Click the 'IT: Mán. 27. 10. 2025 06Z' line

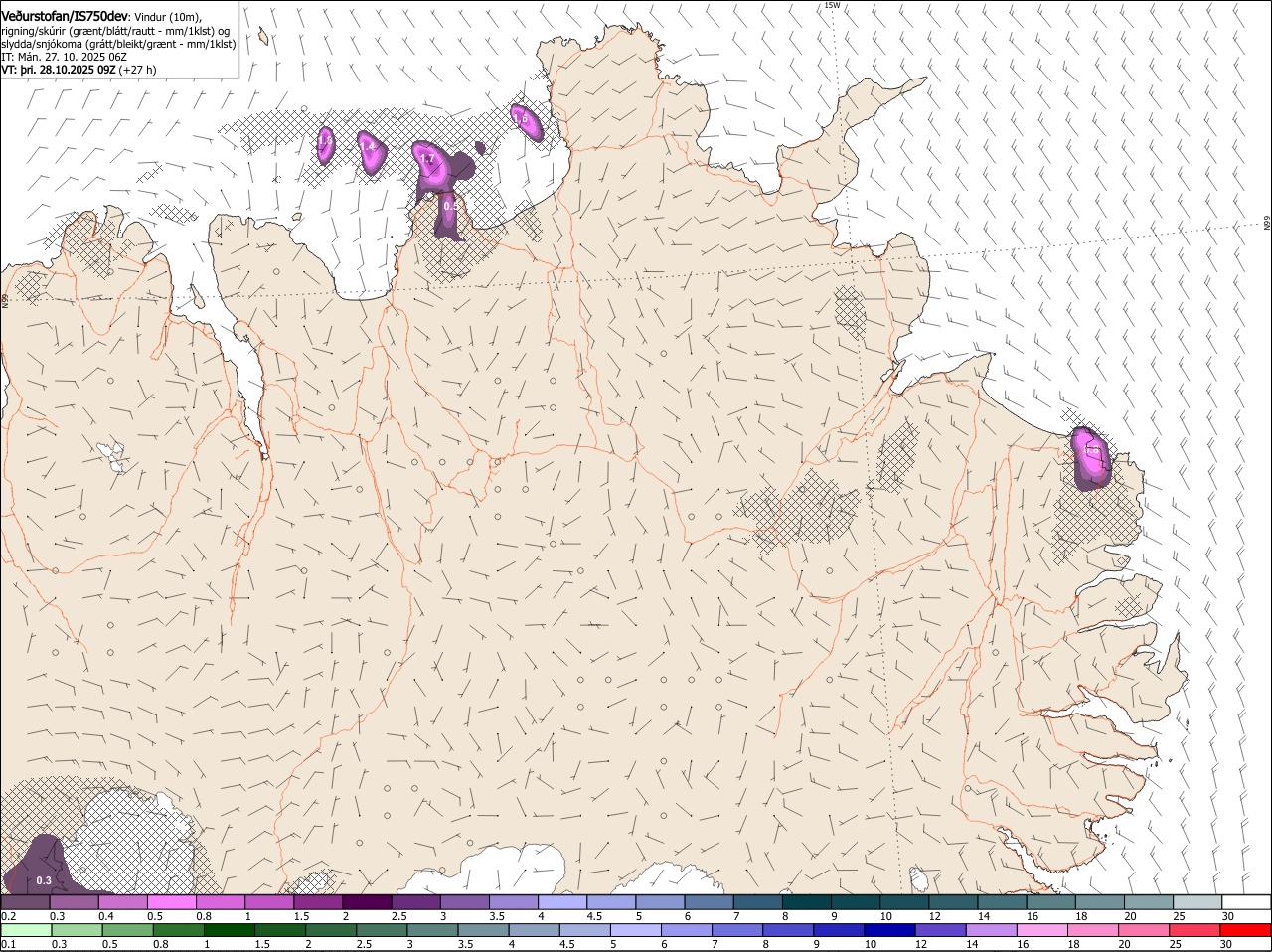click(64, 58)
